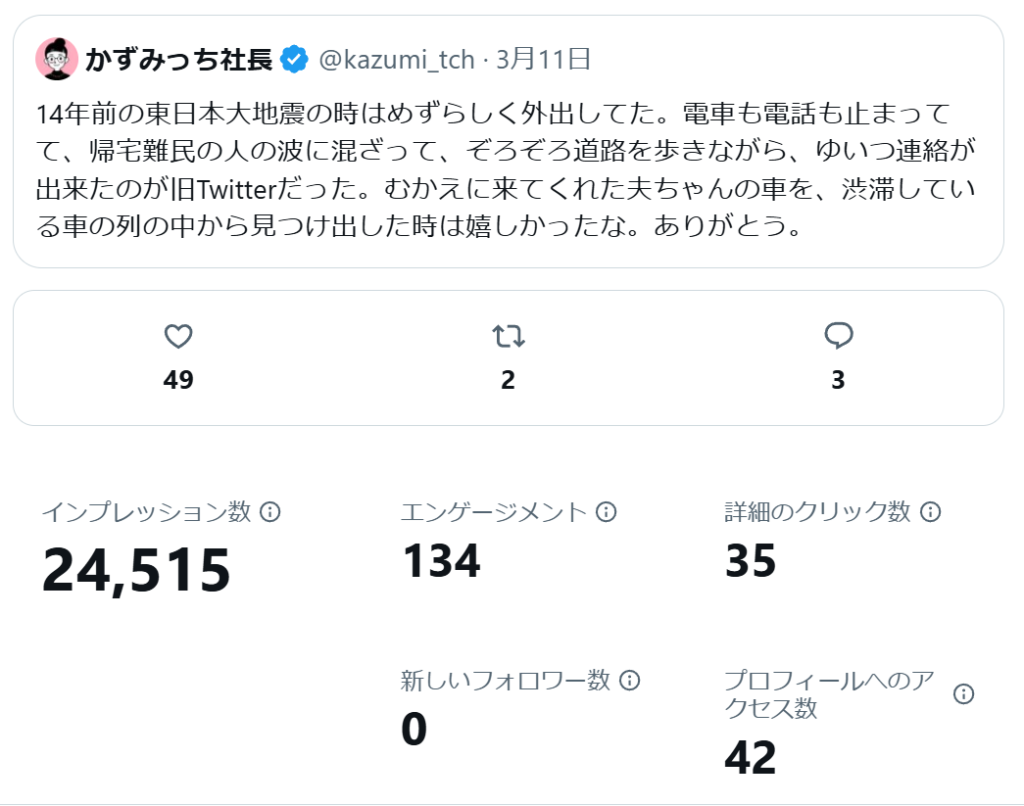Click the retweet count 2

(x=508, y=380)
